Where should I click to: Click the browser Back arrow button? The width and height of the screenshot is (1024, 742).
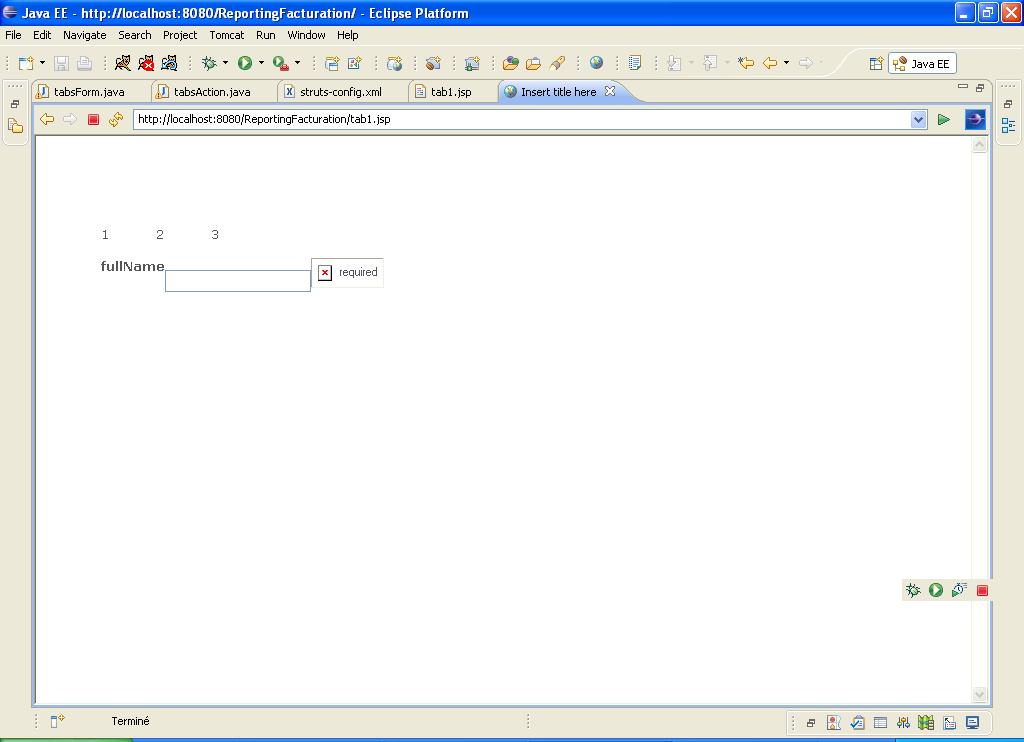pos(47,119)
